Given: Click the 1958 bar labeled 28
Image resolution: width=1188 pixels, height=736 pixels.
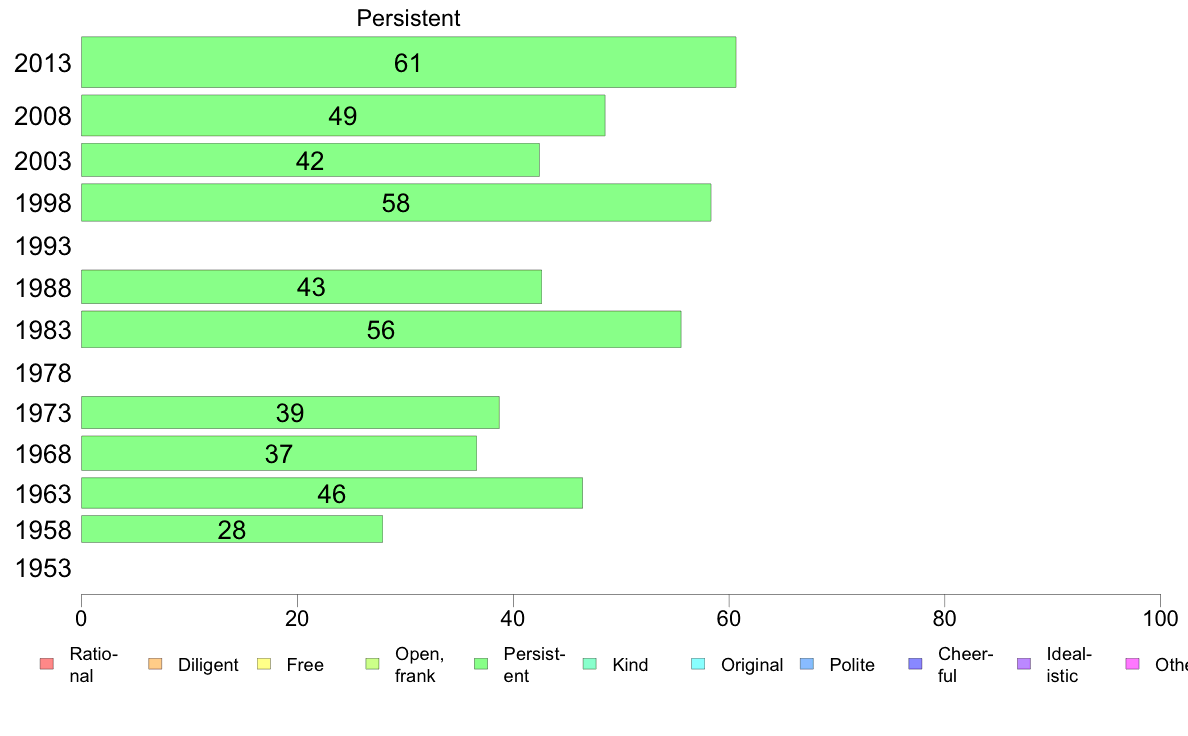Looking at the screenshot, I should (x=232, y=529).
